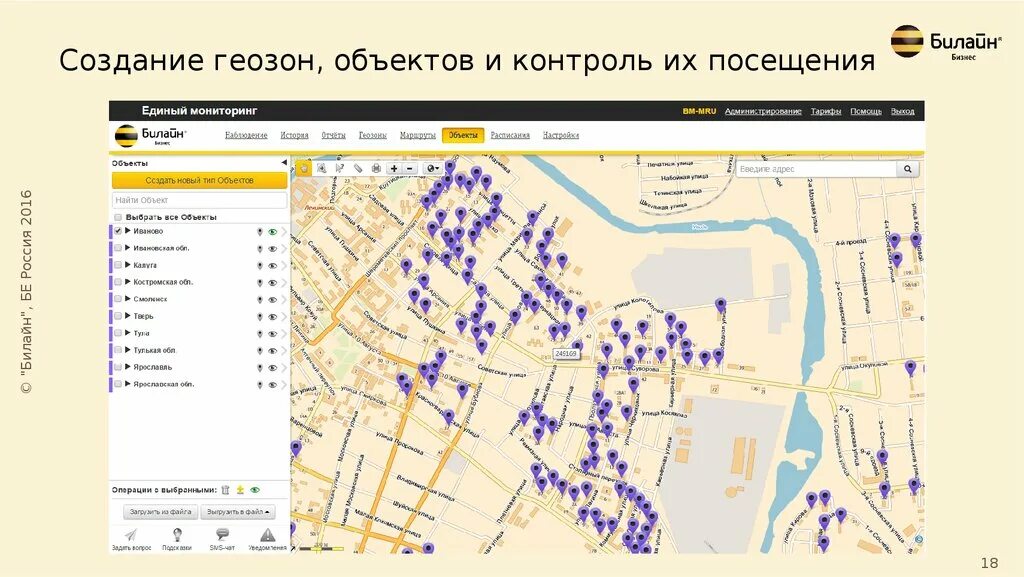Toggle the eye icon for Тверь
Viewport: 1024px width, 577px height.
[272, 317]
